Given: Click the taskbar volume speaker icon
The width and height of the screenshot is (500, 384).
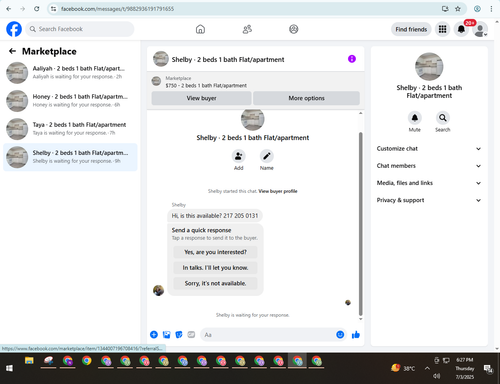Looking at the screenshot, I should click(436, 376).
